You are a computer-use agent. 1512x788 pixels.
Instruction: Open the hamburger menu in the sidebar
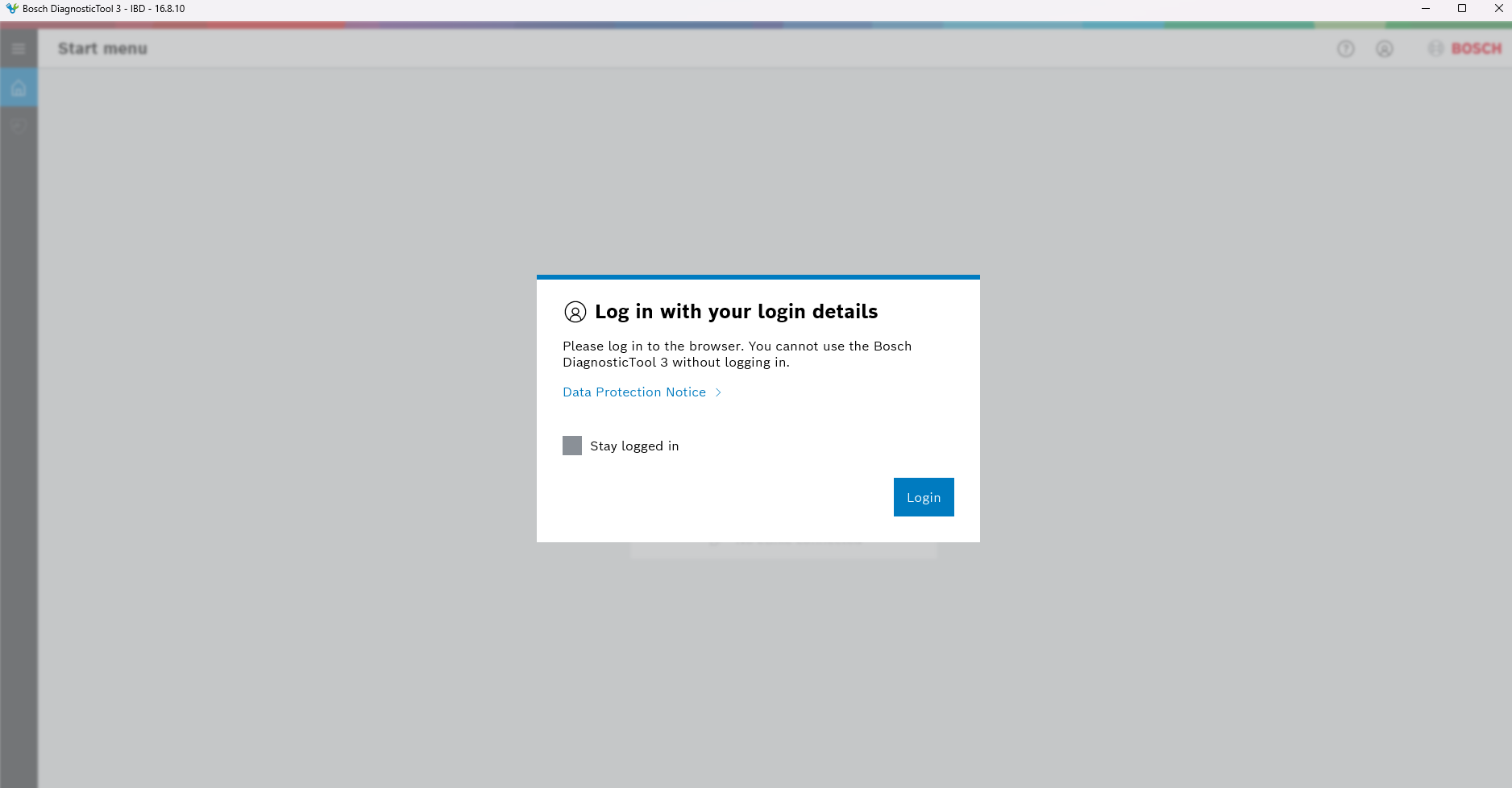pyautogui.click(x=19, y=49)
